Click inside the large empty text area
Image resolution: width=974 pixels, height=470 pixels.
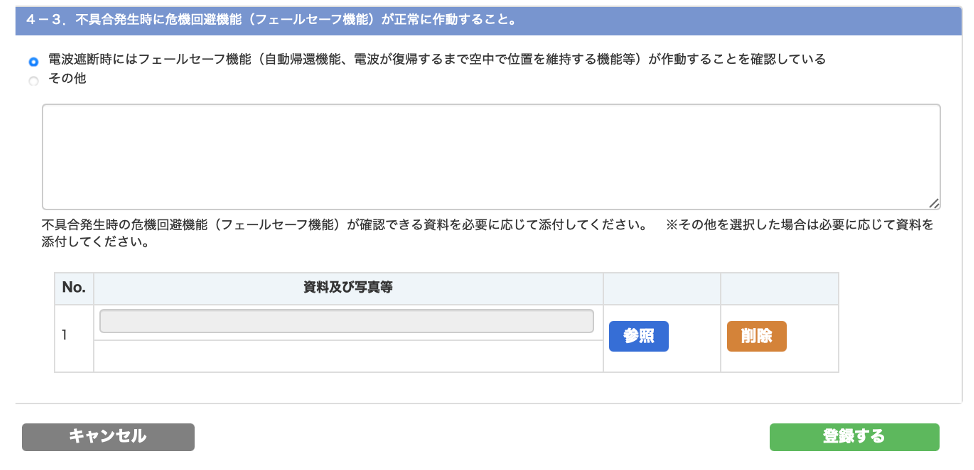coord(490,156)
